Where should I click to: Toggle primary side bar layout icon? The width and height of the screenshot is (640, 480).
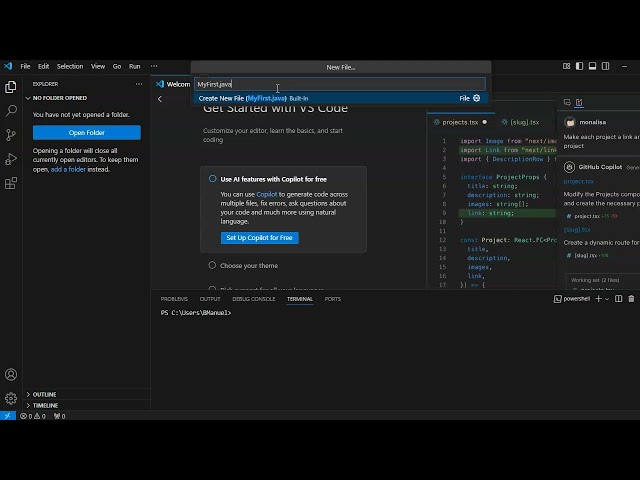coord(580,66)
